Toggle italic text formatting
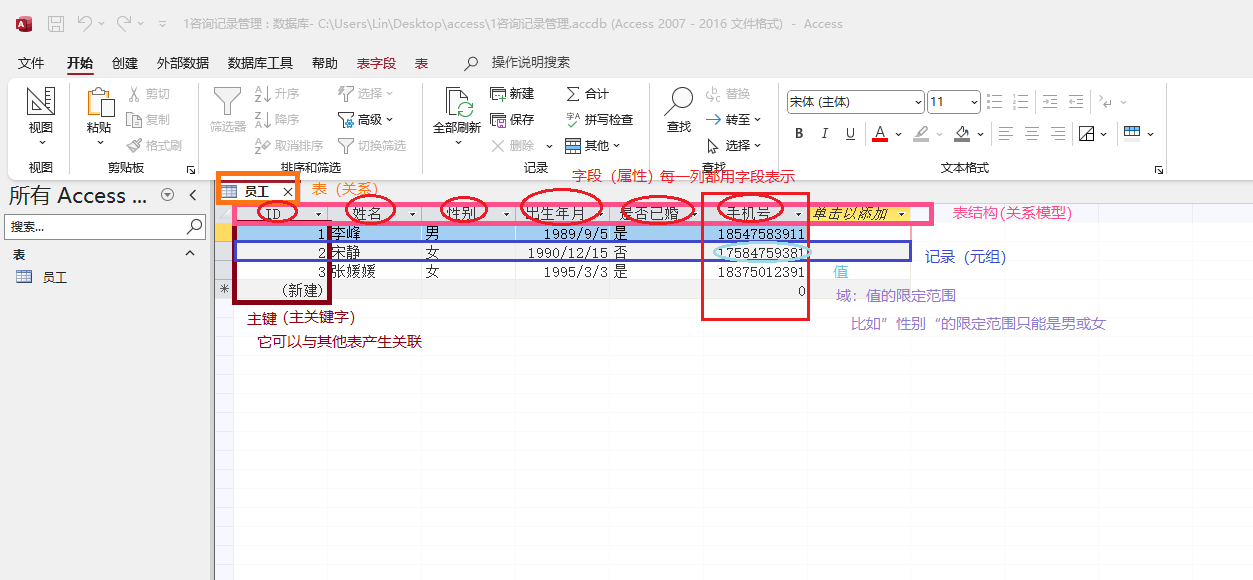This screenshot has width=1253, height=580. point(825,134)
